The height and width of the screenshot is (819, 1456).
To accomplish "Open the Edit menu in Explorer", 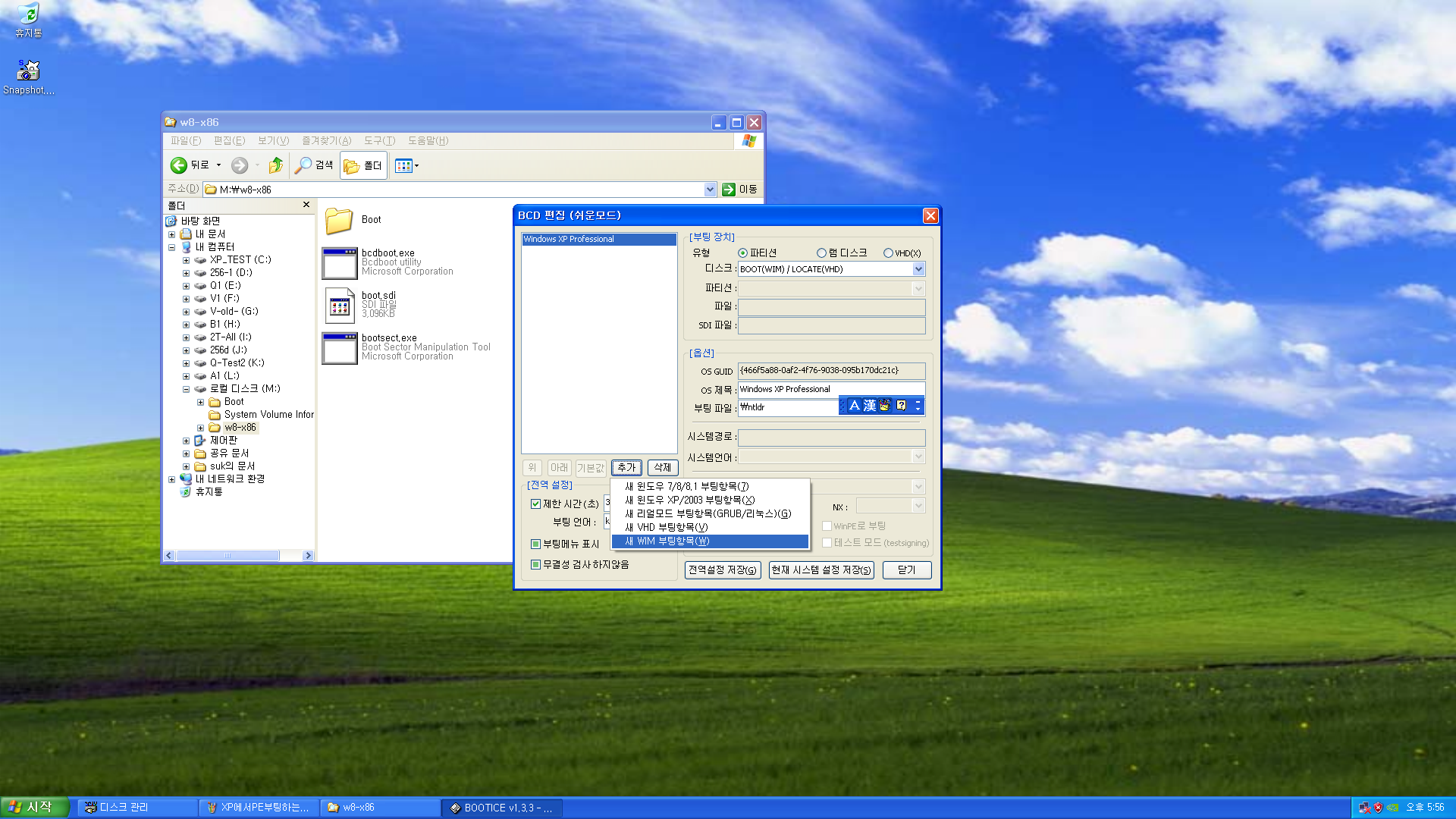I will (x=229, y=141).
